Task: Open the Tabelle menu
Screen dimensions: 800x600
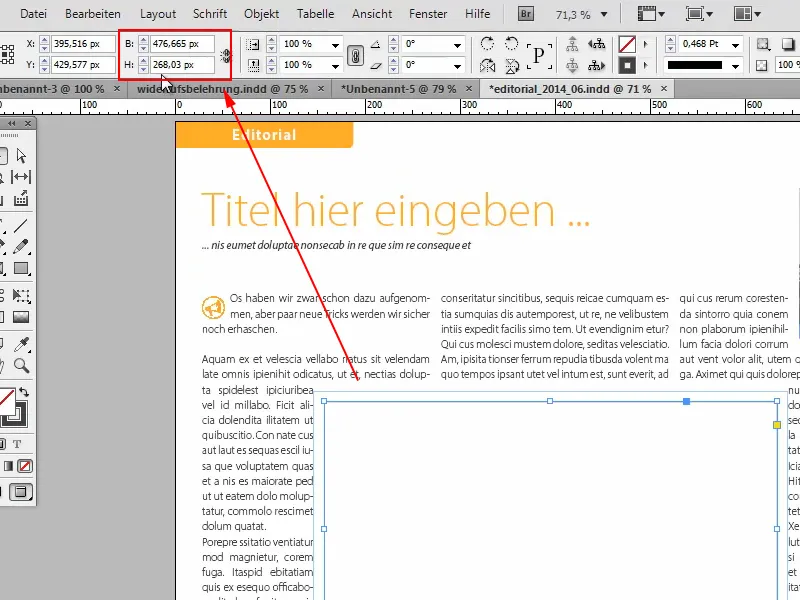Action: (315, 14)
